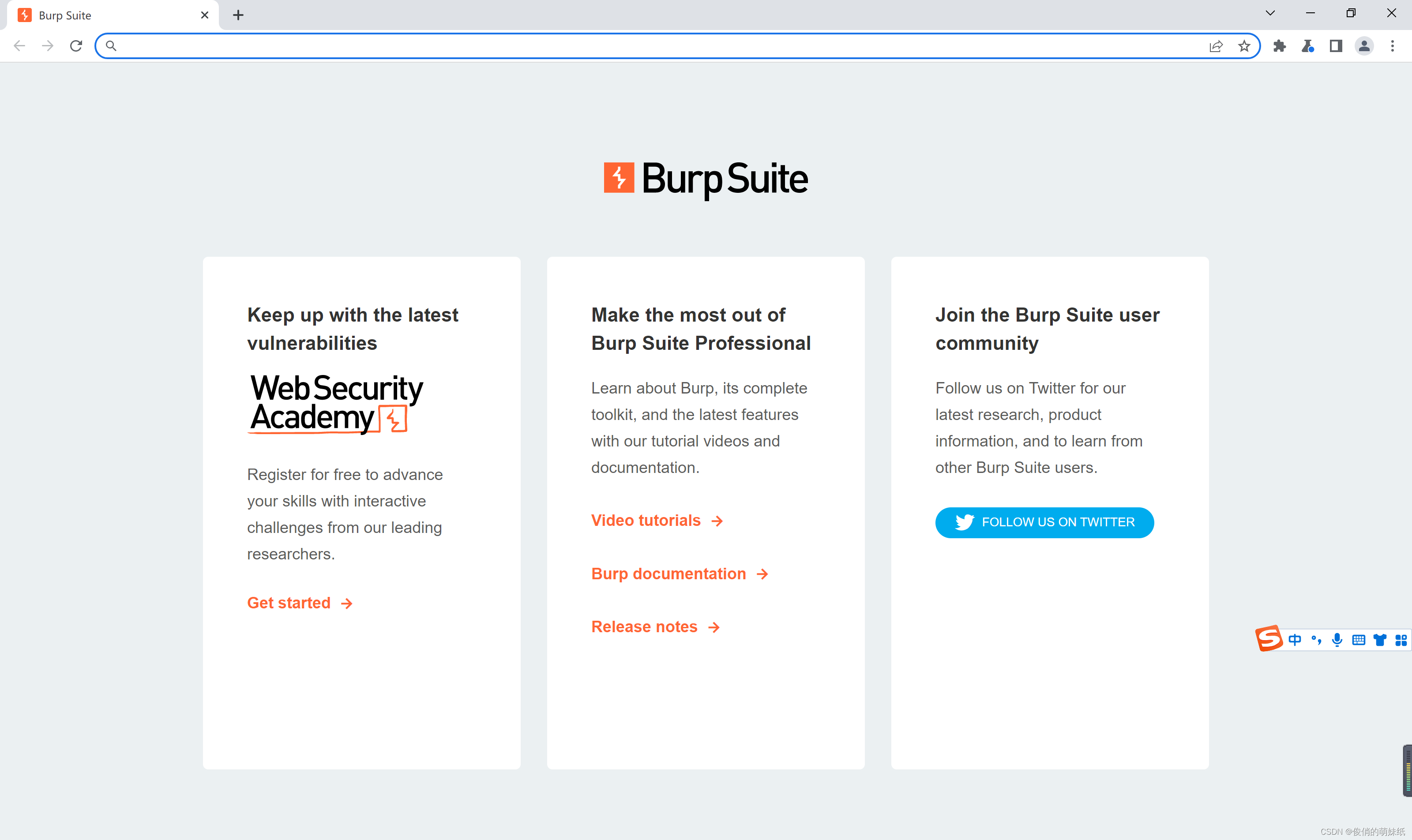Open the Chrome three-dot menu
Screen dimensions: 1412x840
(1392, 46)
